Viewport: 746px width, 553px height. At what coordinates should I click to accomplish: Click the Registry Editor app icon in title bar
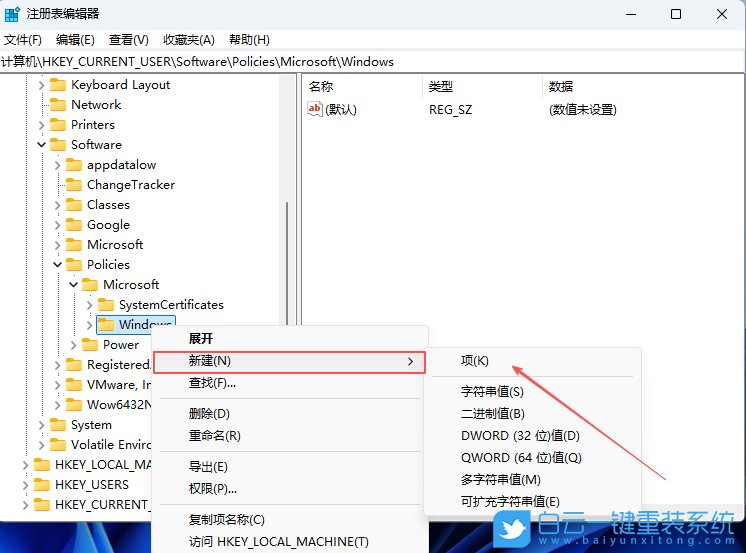click(11, 14)
